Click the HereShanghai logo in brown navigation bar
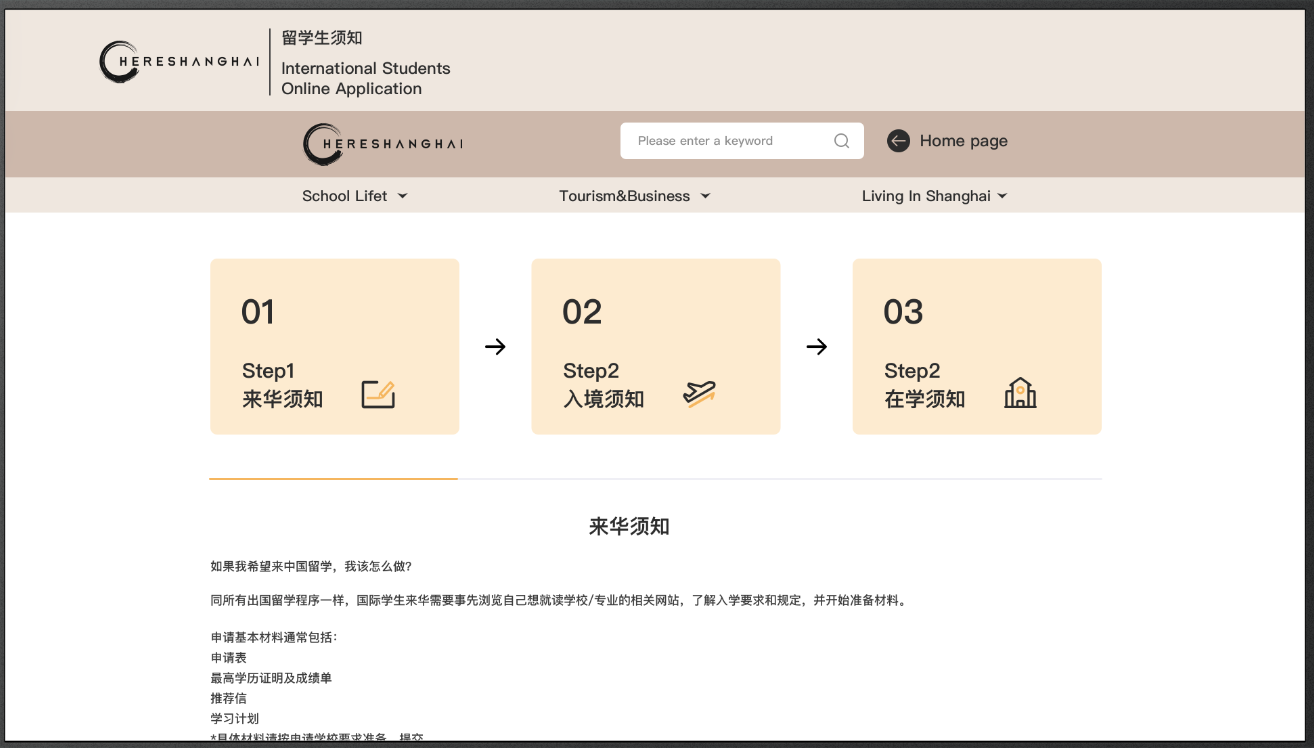 pos(383,144)
